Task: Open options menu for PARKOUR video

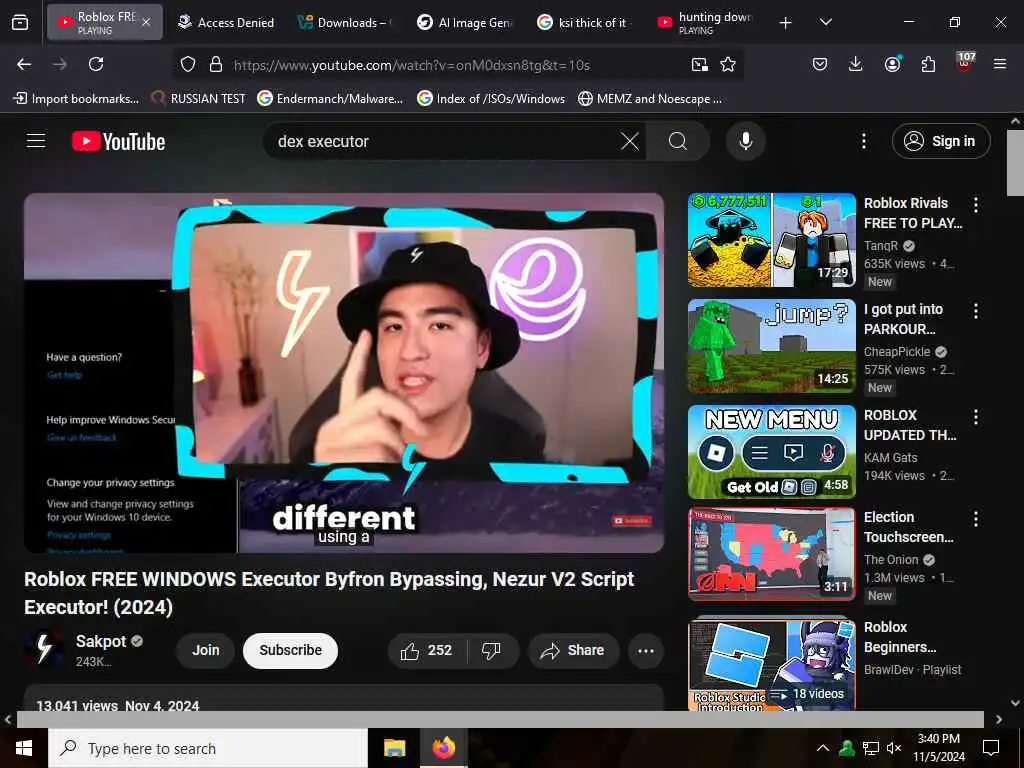Action: [976, 311]
